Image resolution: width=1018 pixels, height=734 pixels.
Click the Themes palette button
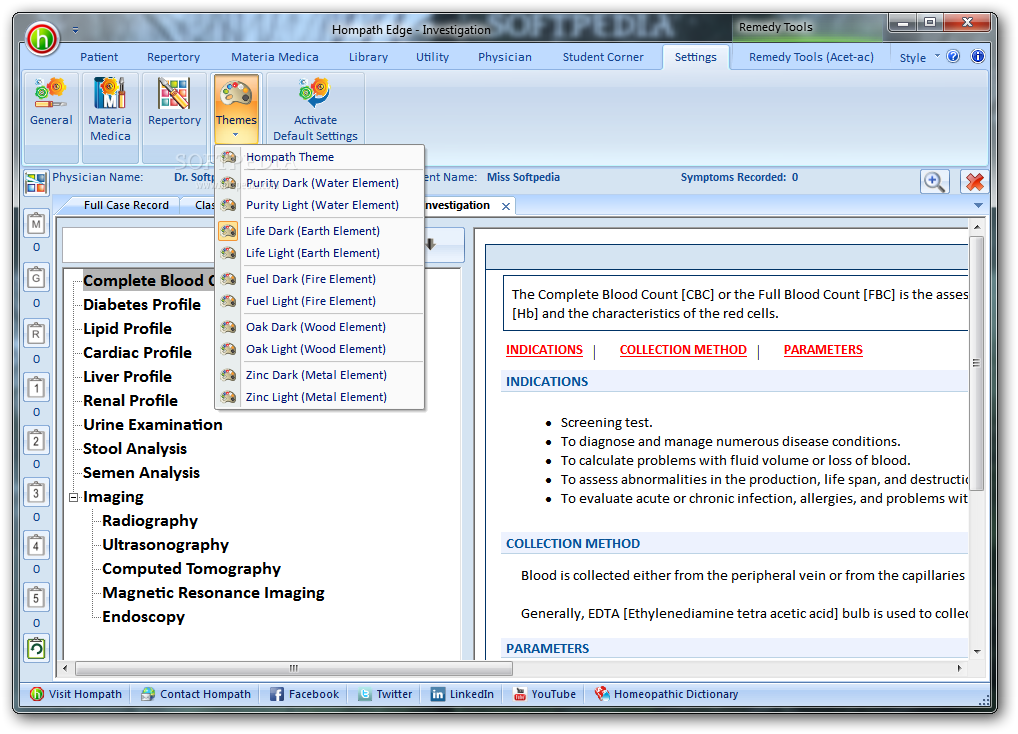tap(236, 108)
